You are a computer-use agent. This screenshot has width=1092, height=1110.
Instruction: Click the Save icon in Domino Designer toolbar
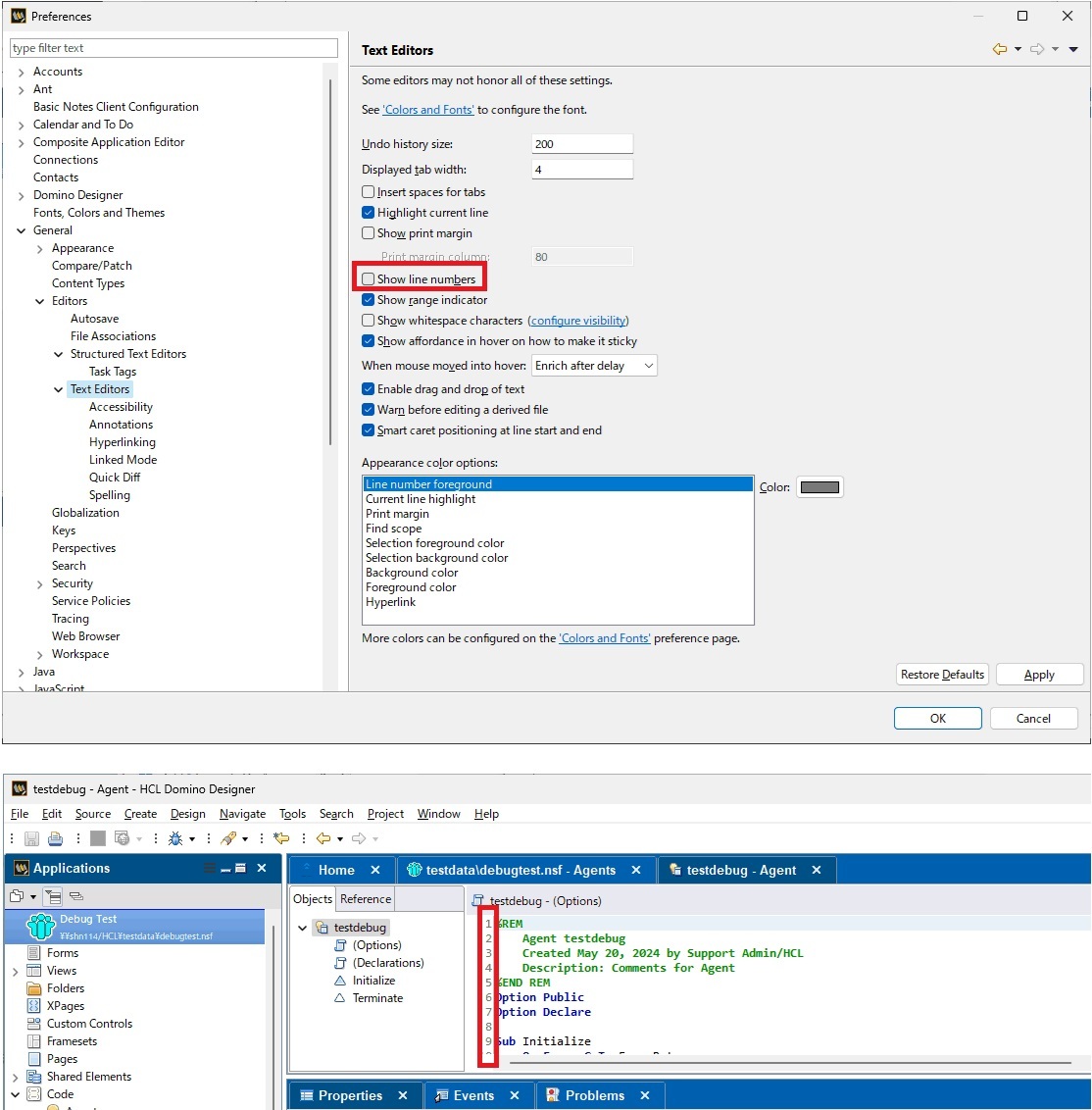pos(31,838)
